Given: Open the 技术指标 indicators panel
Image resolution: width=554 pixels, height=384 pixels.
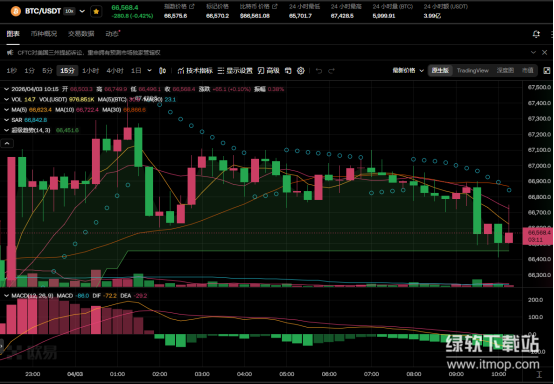Looking at the screenshot, I should pyautogui.click(x=195, y=71).
